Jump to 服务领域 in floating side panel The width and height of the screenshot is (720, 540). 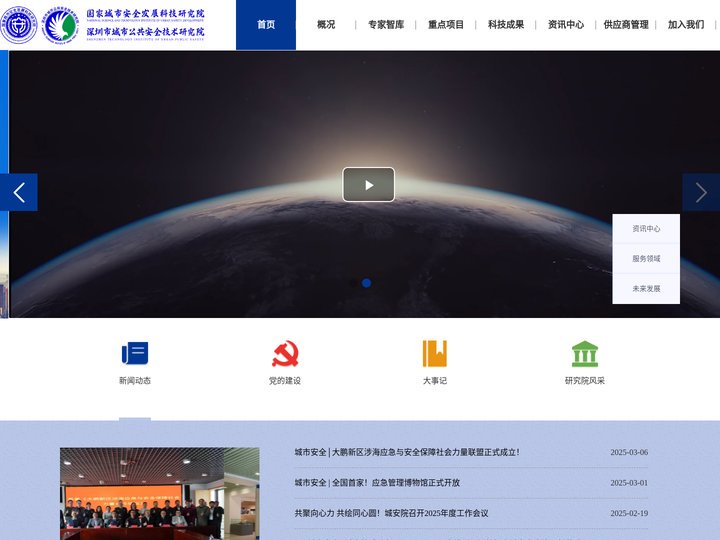click(x=646, y=259)
